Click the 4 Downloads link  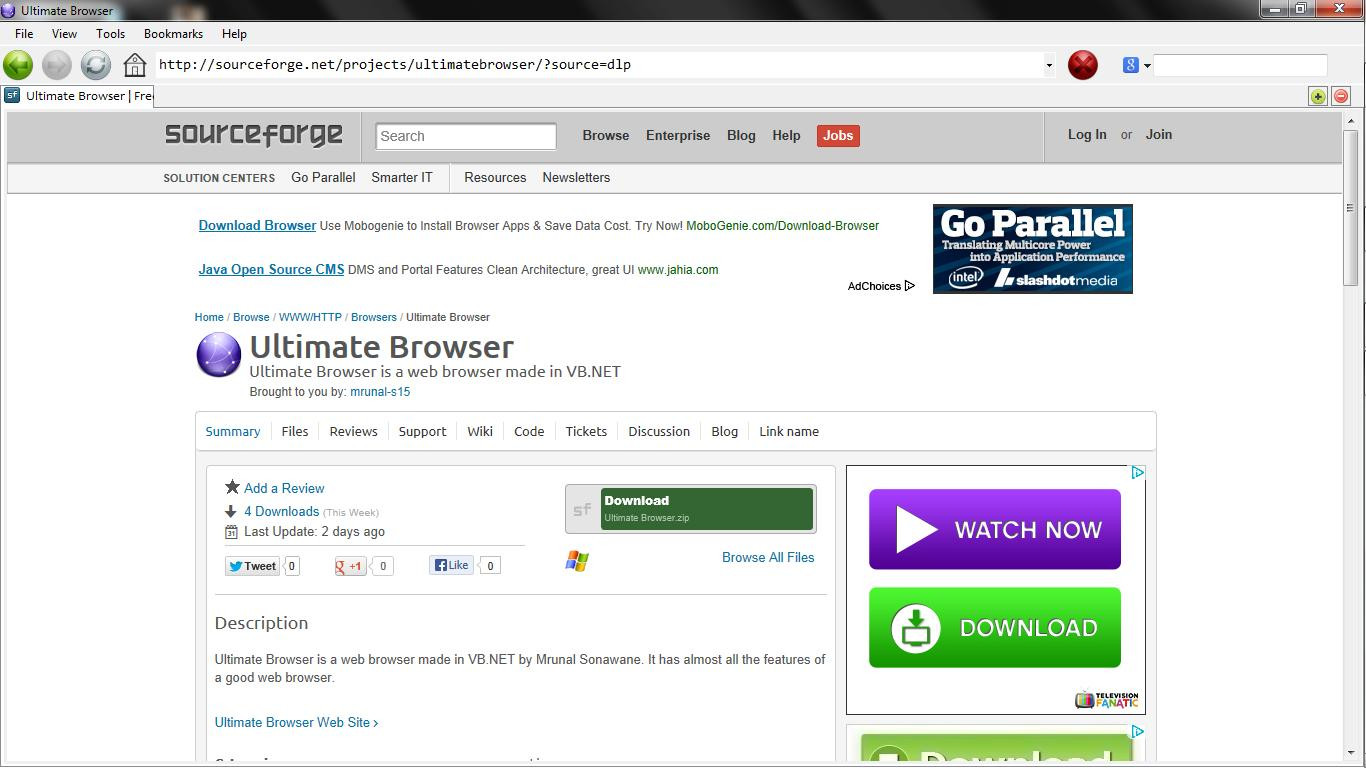281,511
